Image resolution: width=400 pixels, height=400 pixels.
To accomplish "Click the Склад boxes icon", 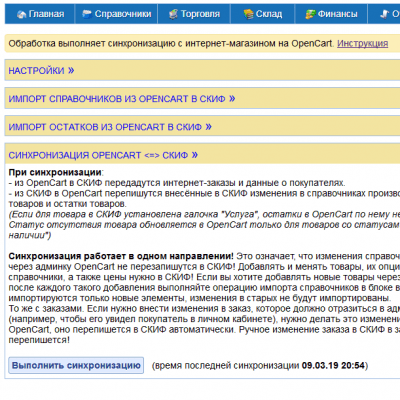I will click(248, 14).
